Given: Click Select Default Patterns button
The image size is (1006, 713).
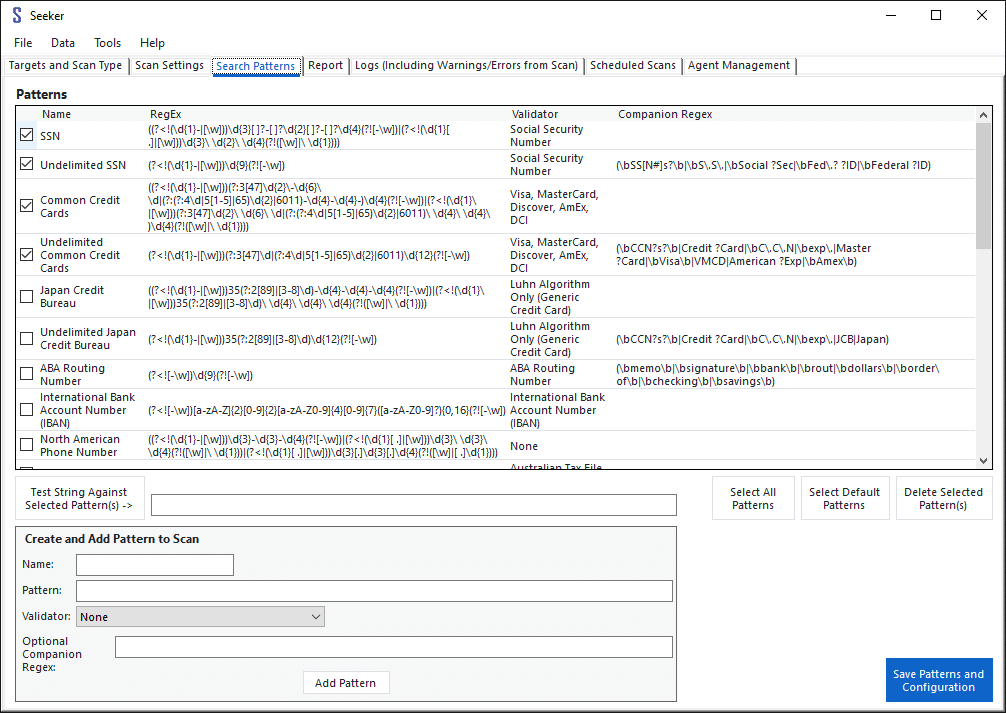Looking at the screenshot, I should (844, 498).
